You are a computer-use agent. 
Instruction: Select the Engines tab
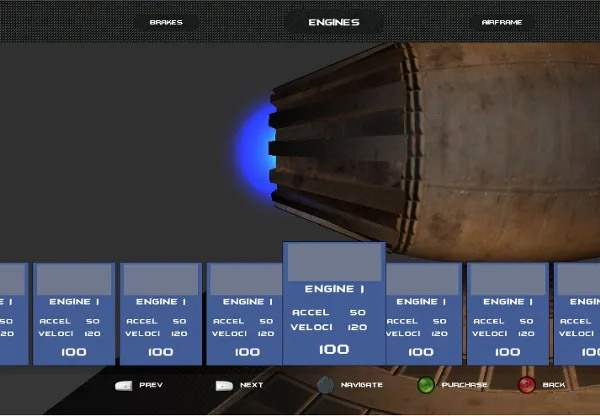334,22
